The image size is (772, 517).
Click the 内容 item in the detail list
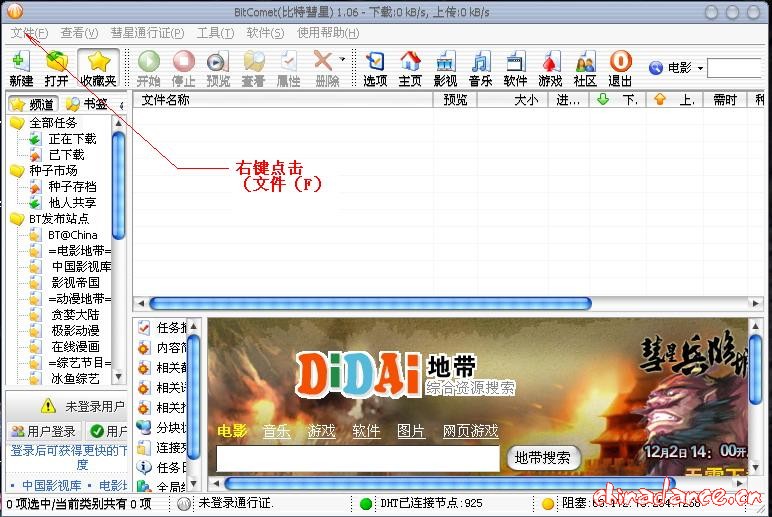[x=161, y=348]
